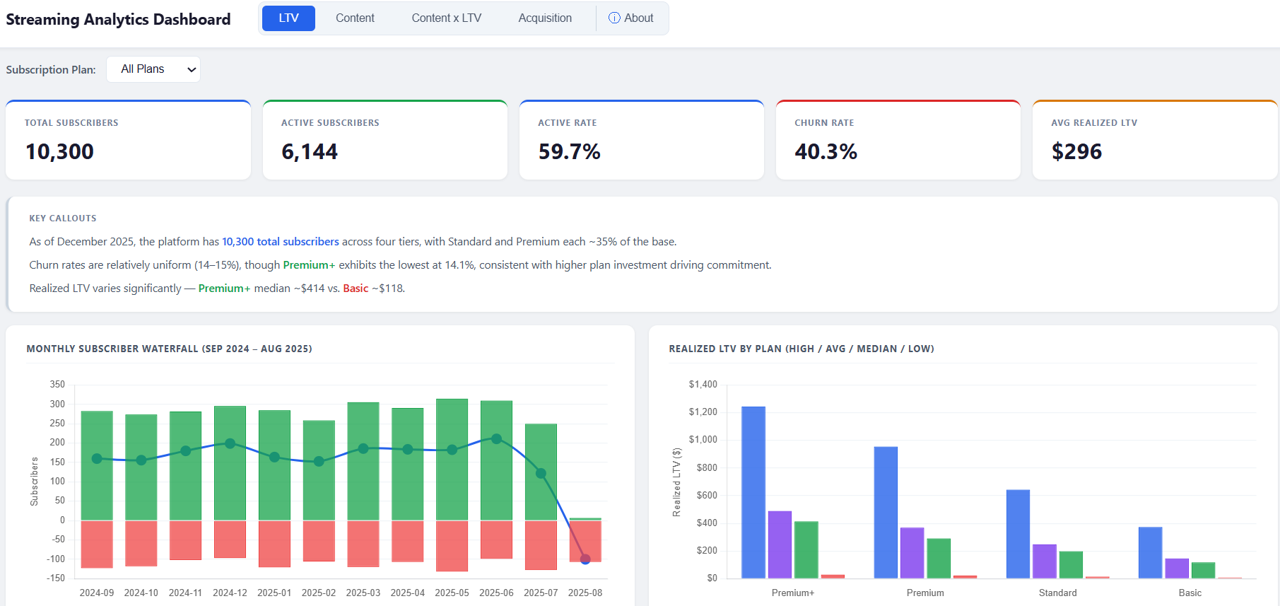Click the red churn bar for 2024-09

pyautogui.click(x=97, y=544)
